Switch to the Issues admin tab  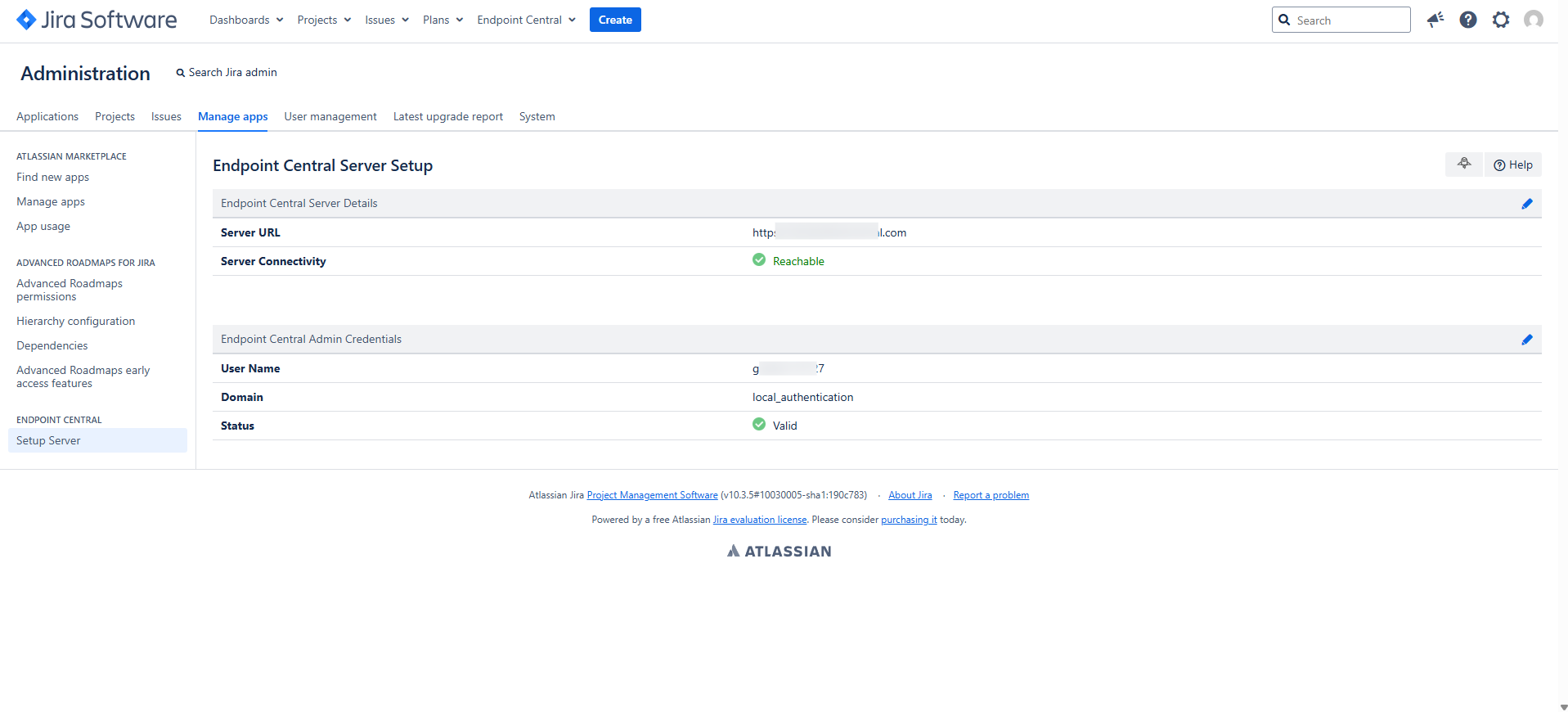coord(166,116)
